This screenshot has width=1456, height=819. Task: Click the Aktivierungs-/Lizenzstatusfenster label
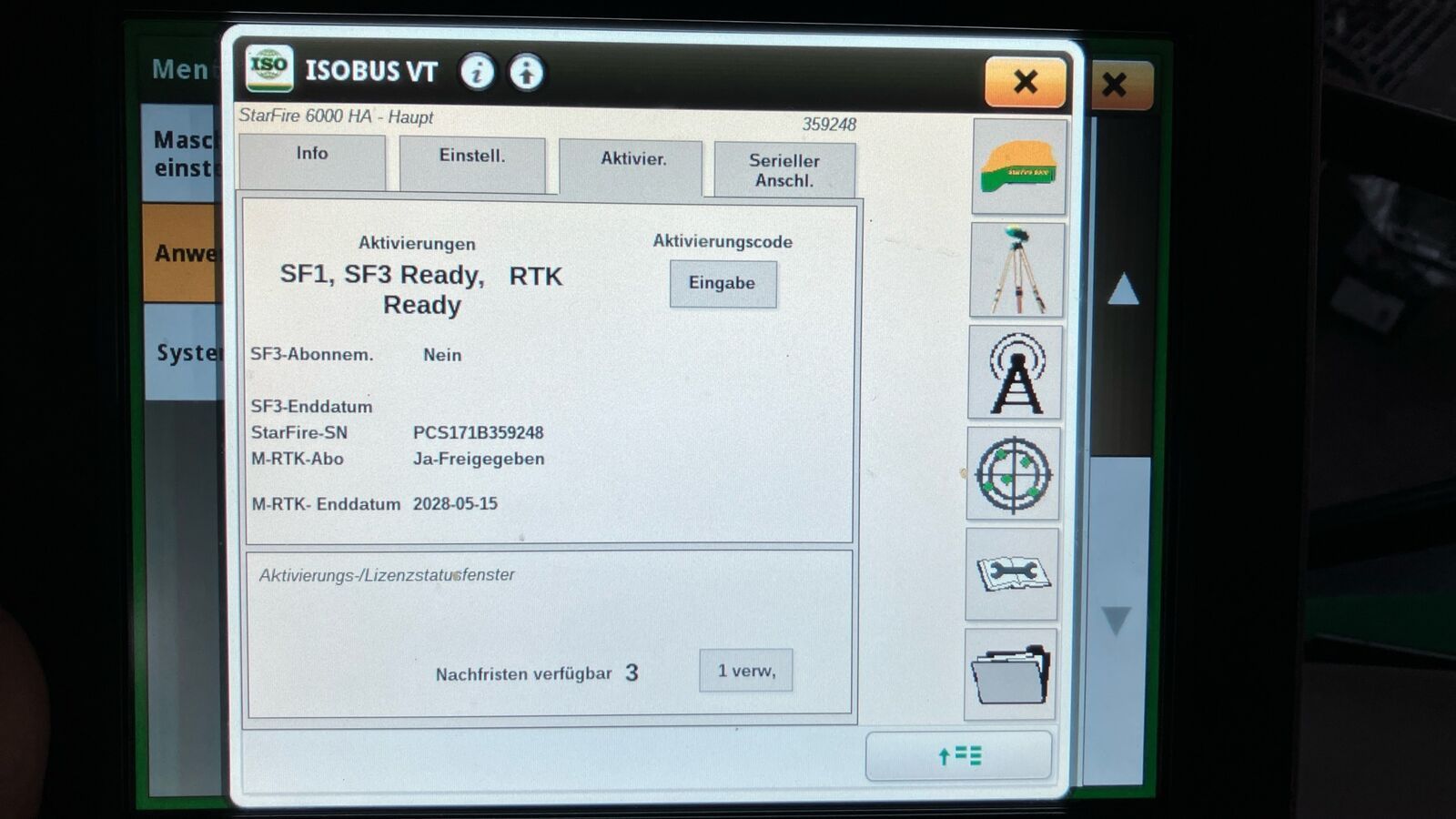(387, 575)
